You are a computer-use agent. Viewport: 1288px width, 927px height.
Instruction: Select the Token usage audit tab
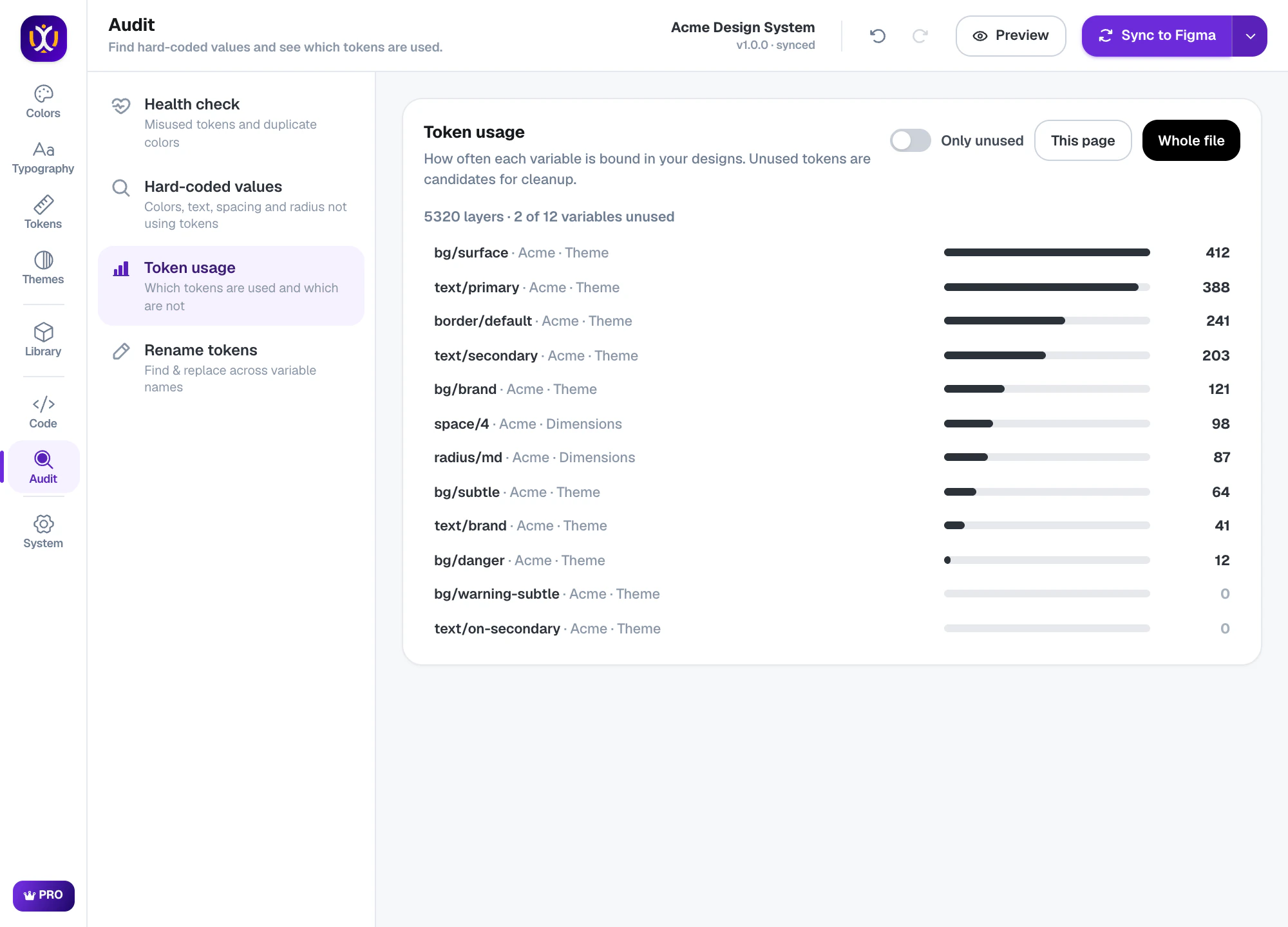pyautogui.click(x=231, y=286)
